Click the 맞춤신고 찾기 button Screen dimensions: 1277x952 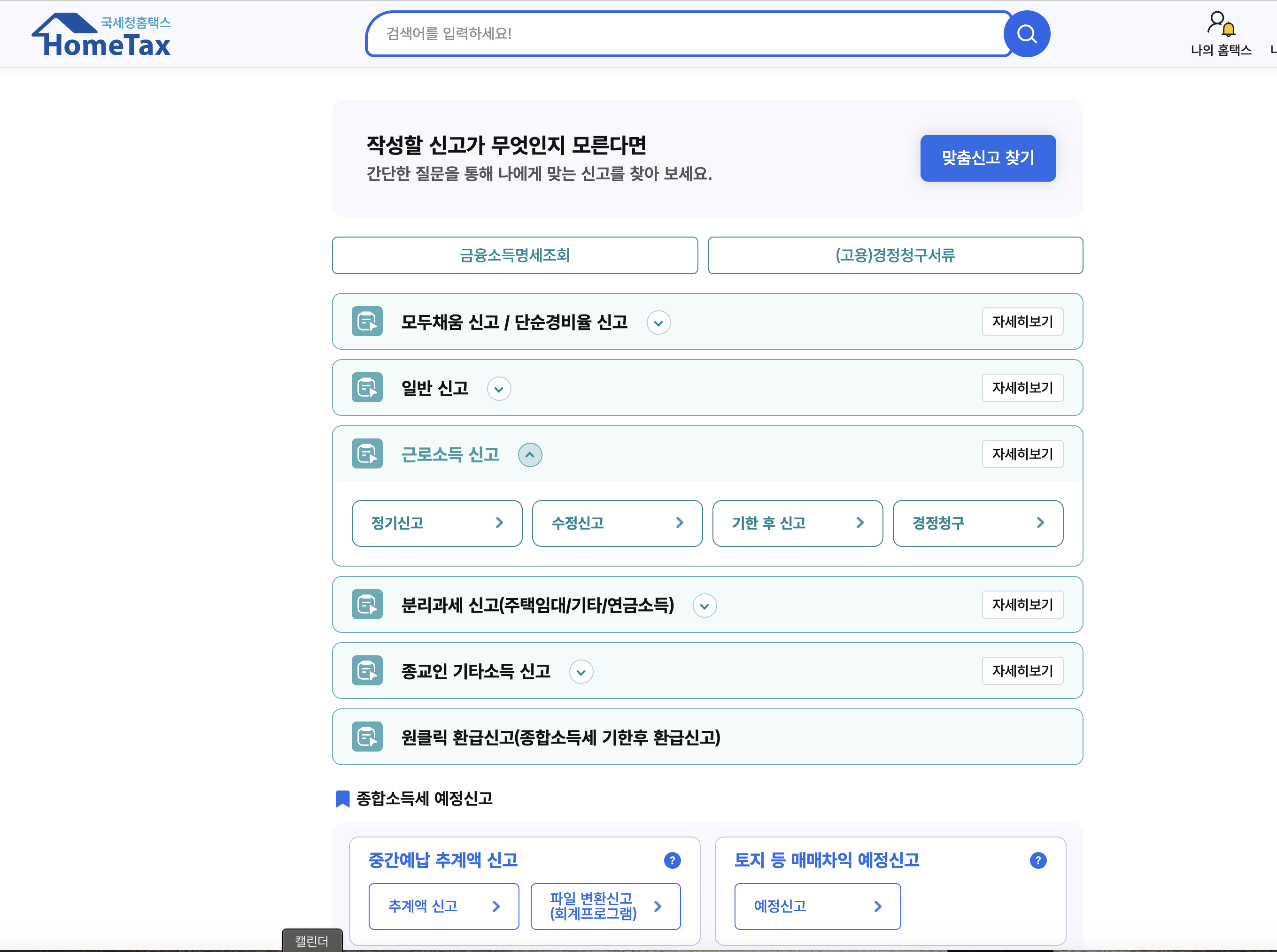pyautogui.click(x=987, y=158)
